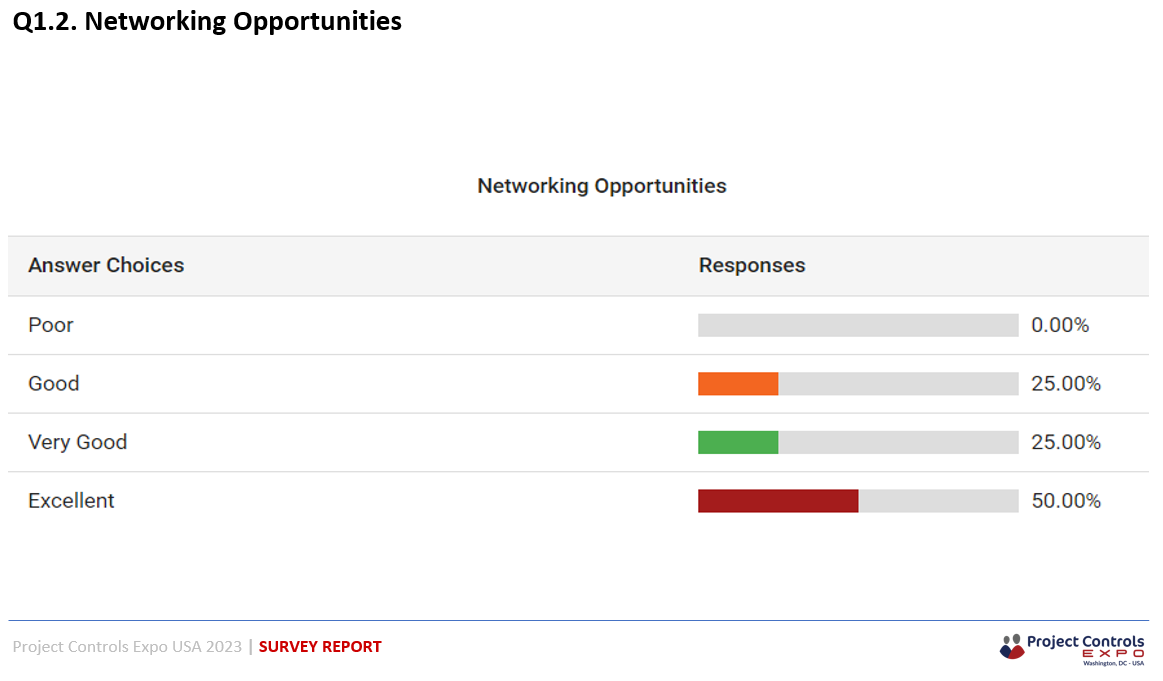Viewport: 1163px width, 681px height.
Task: Click the dark red Excellent response bar
Action: point(778,501)
